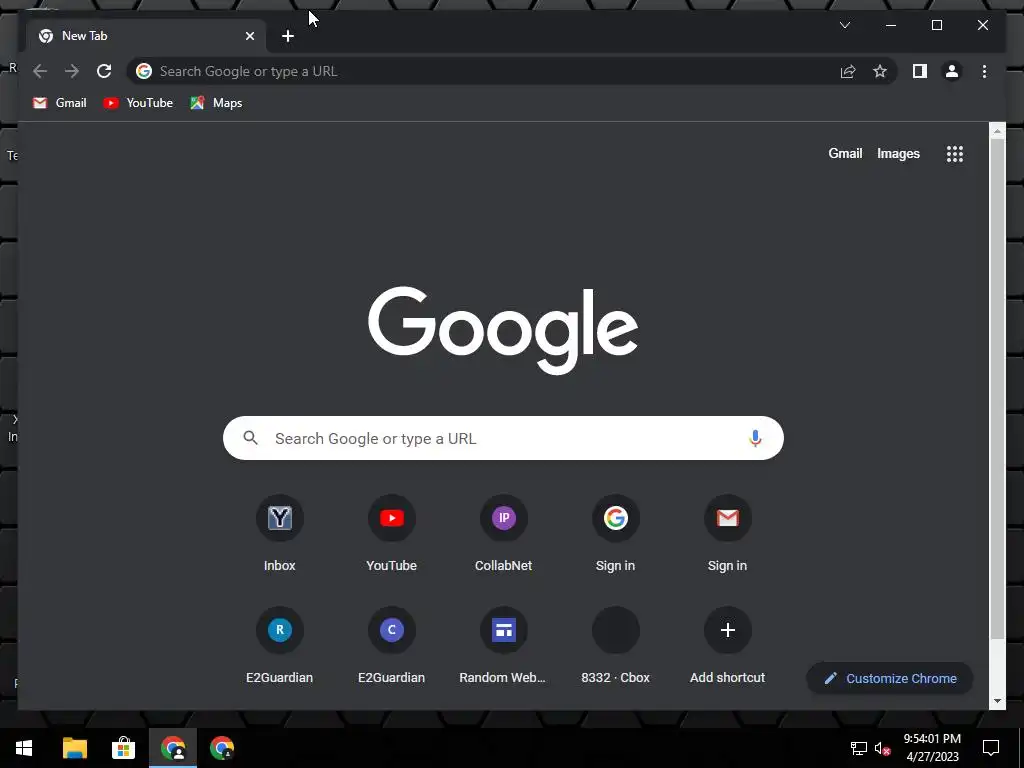1024x768 pixels.
Task: Open the YouTube shortcut tile
Action: (391, 534)
